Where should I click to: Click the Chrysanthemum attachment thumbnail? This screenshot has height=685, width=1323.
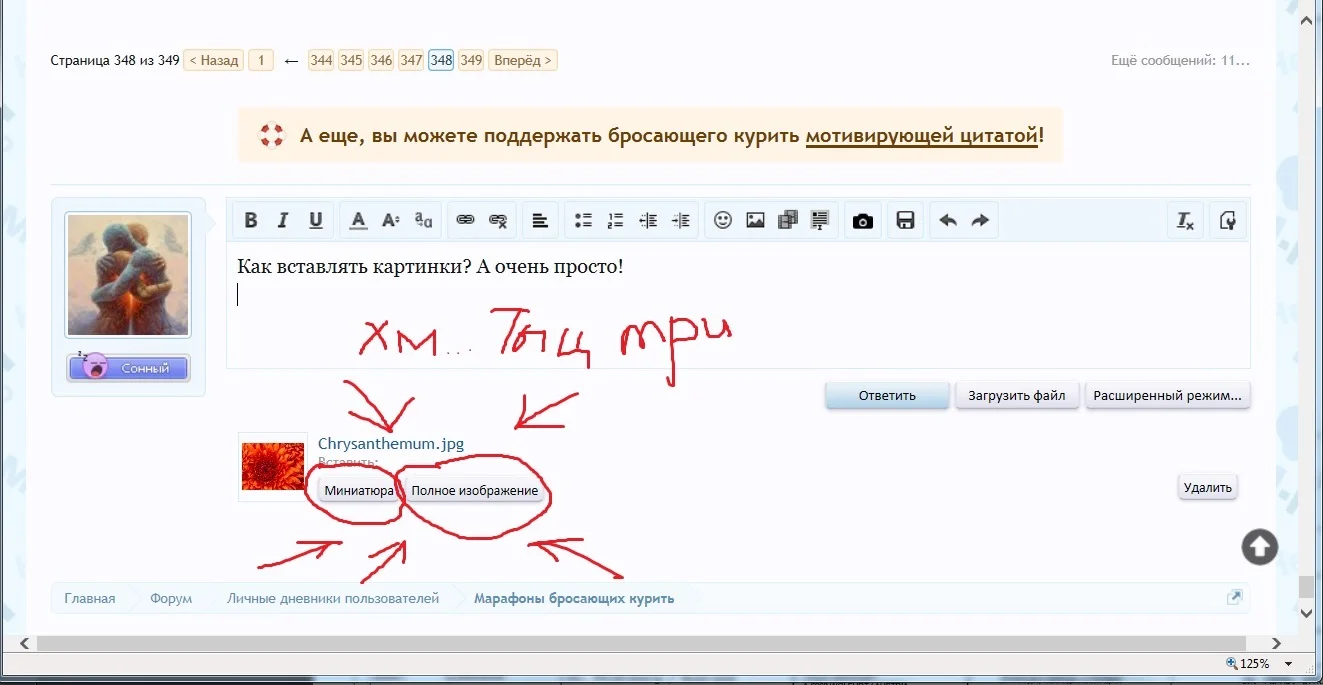click(273, 466)
